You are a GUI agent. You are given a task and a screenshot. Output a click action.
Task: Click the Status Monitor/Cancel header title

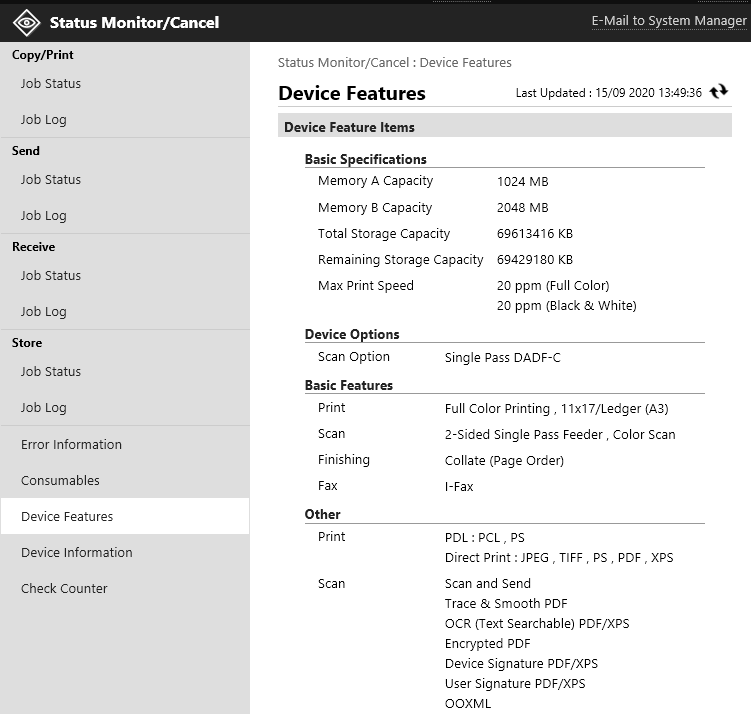[134, 22]
